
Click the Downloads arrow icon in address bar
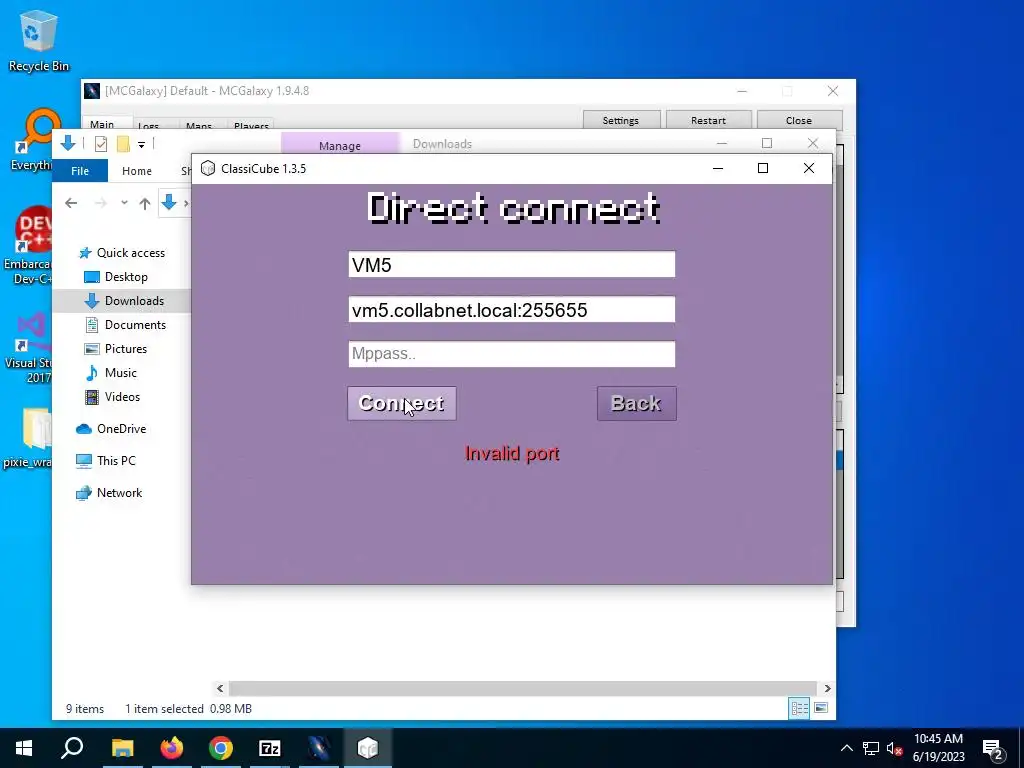pos(169,202)
